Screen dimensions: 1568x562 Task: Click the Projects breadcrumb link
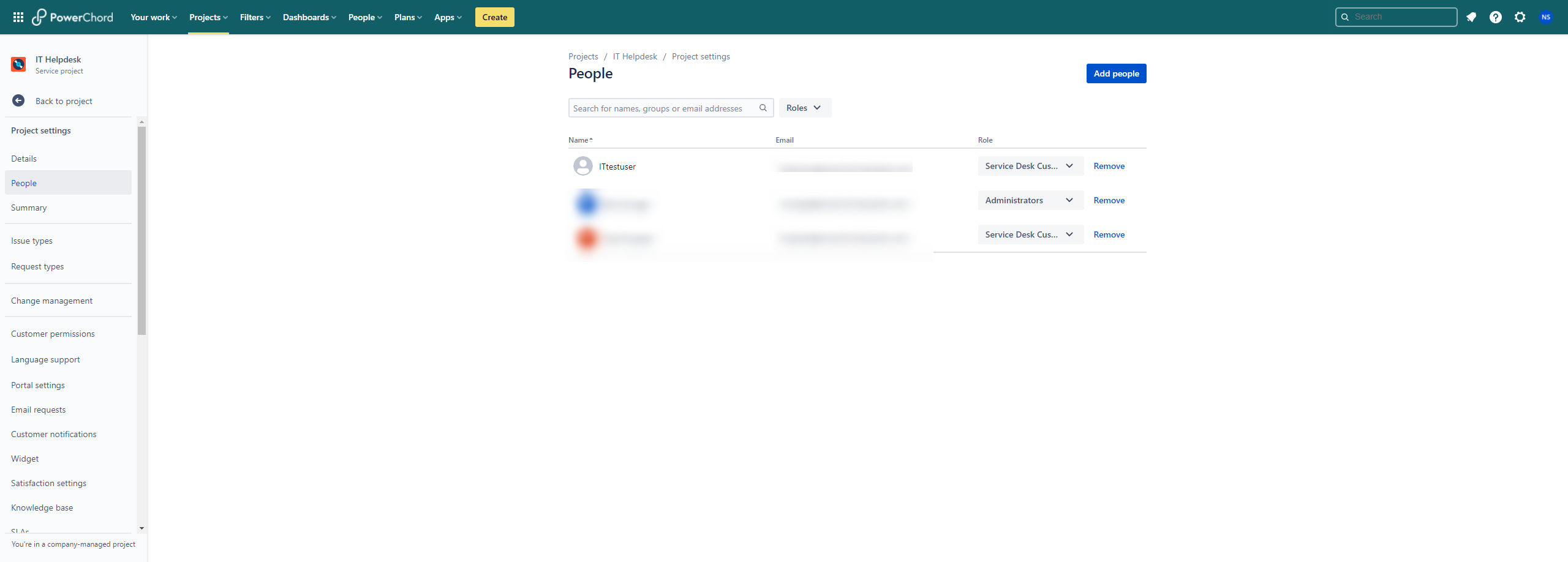(x=583, y=56)
